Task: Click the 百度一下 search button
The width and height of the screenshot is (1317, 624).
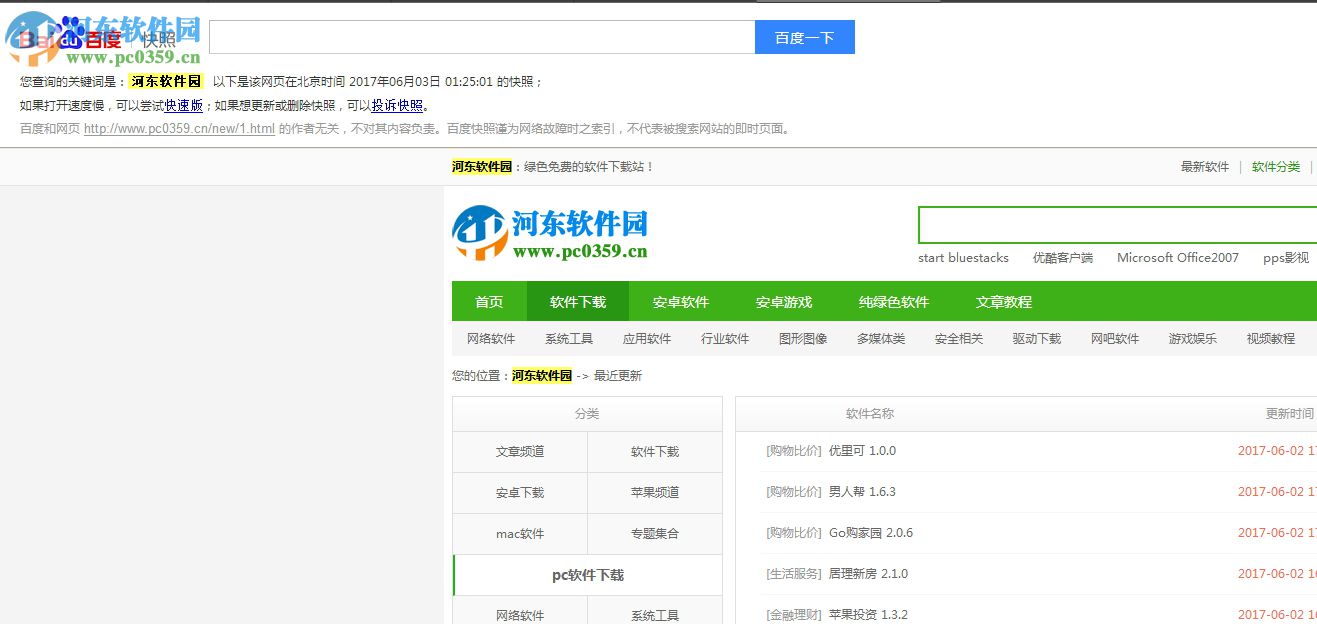Action: 805,36
